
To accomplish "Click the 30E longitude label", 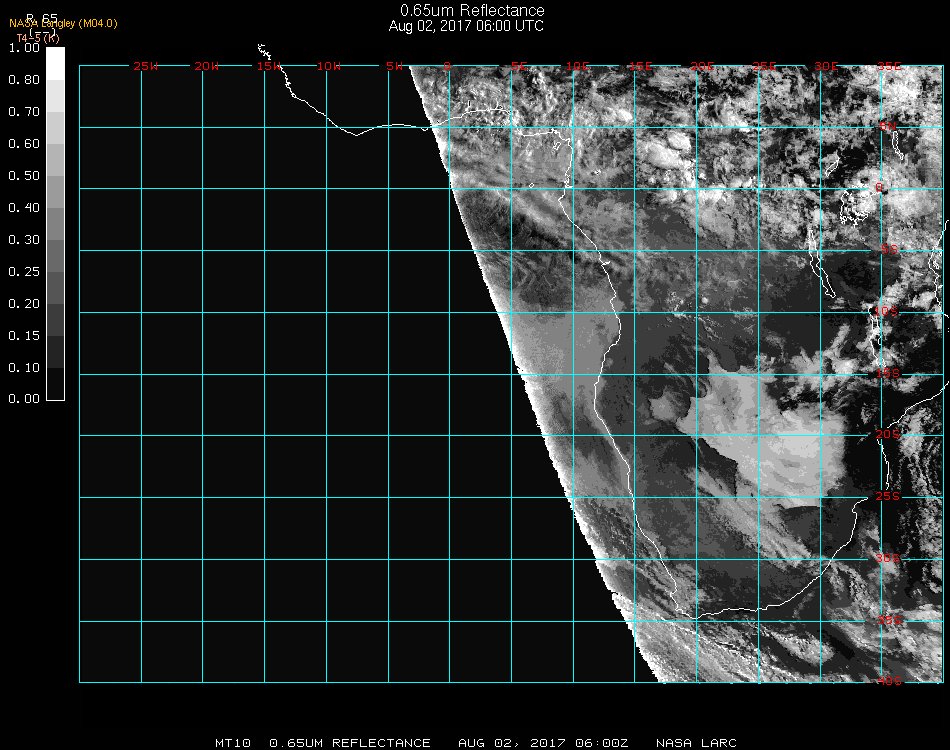I will pyautogui.click(x=826, y=66).
